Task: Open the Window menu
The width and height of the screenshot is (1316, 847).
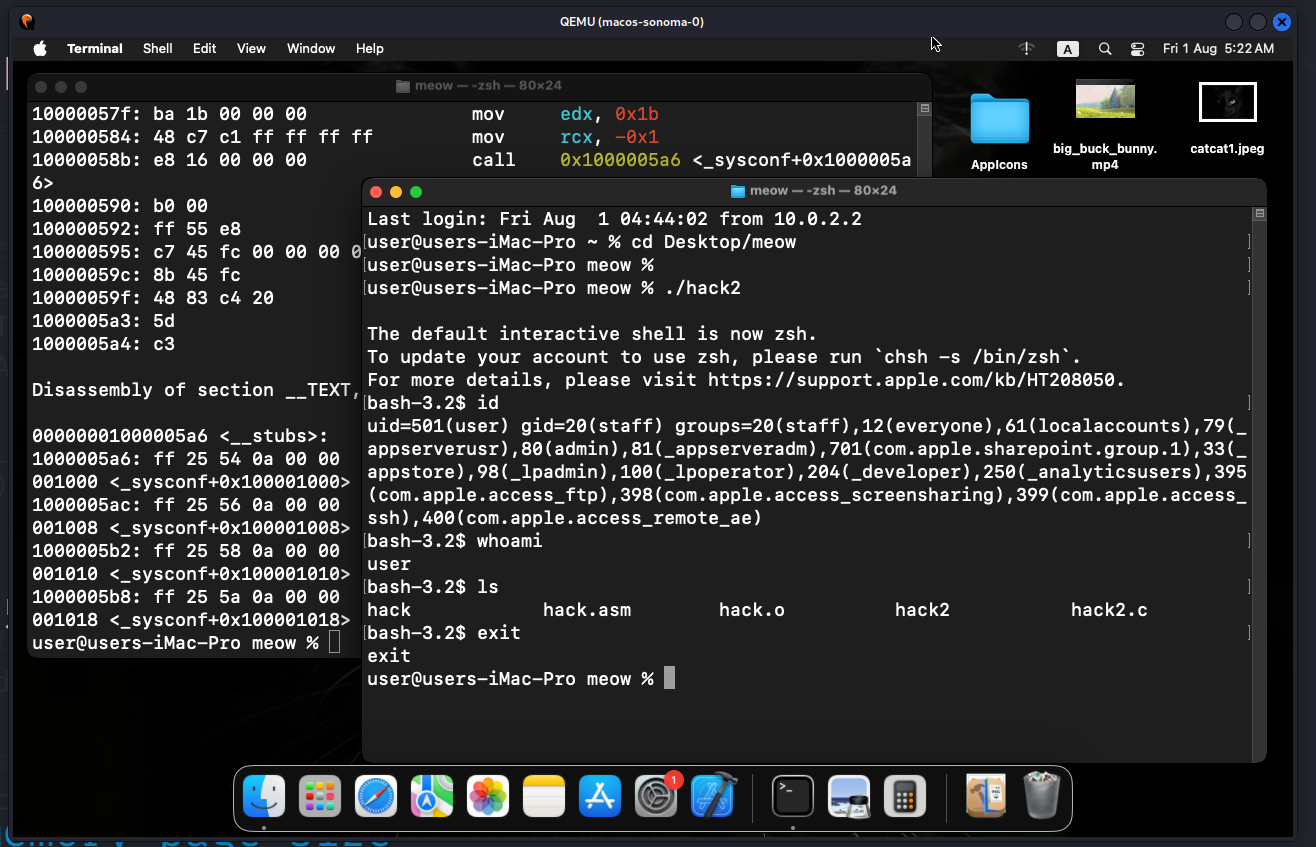Action: (x=311, y=48)
